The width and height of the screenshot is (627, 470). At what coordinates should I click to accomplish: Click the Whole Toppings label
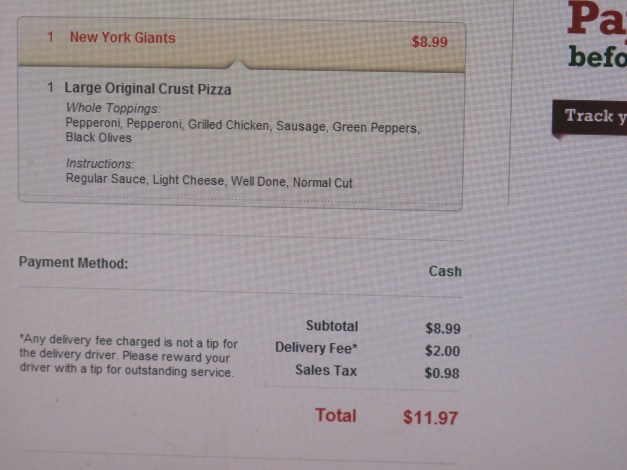(x=113, y=107)
